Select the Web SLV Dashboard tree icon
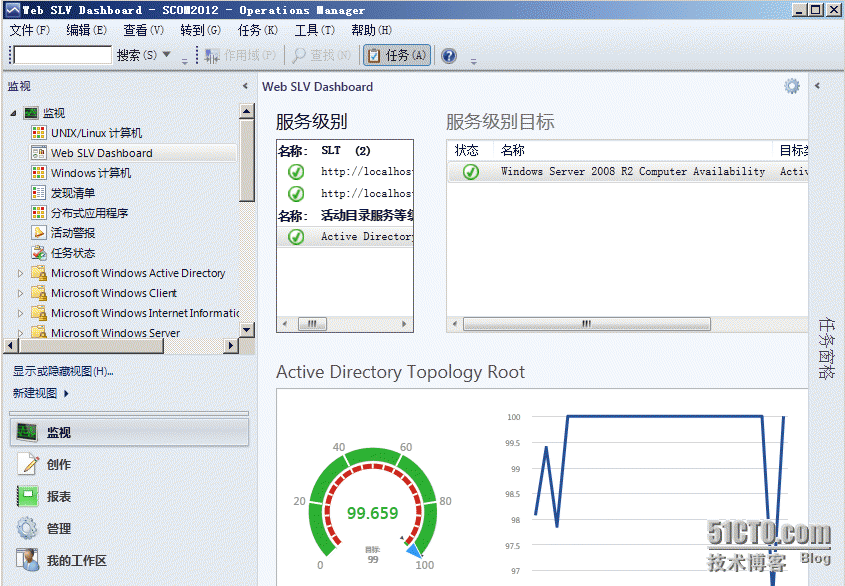Screen dimensions: 845x586 38,153
